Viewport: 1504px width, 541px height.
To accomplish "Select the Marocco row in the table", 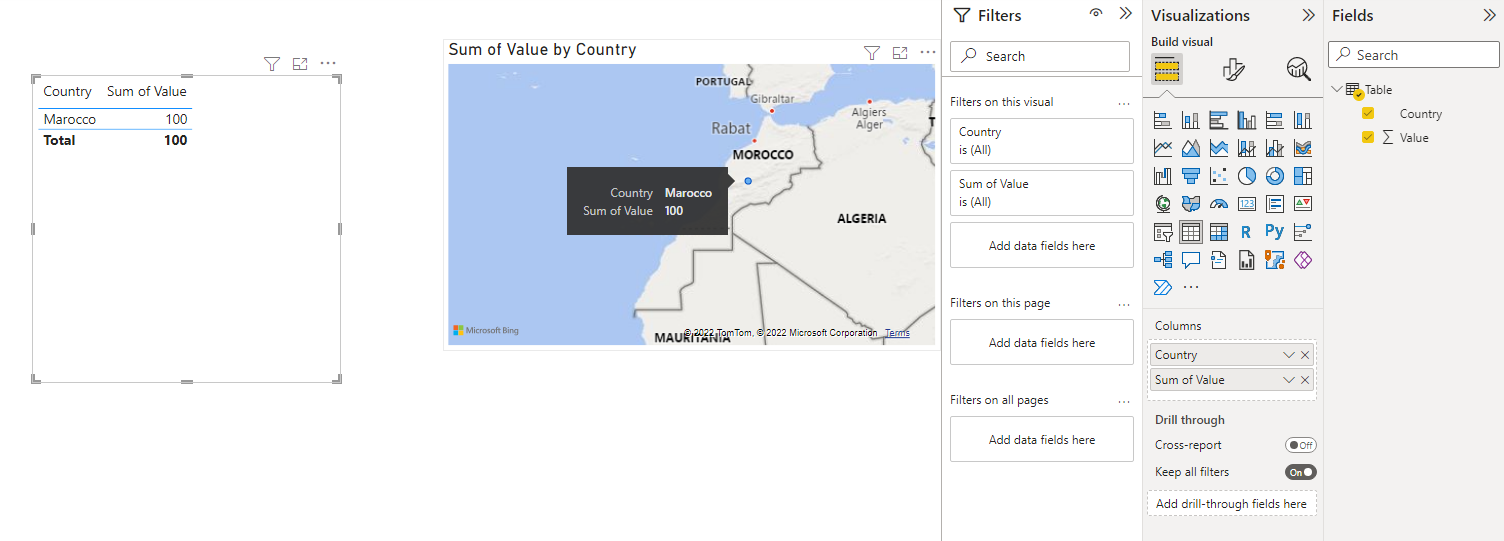I will (114, 119).
